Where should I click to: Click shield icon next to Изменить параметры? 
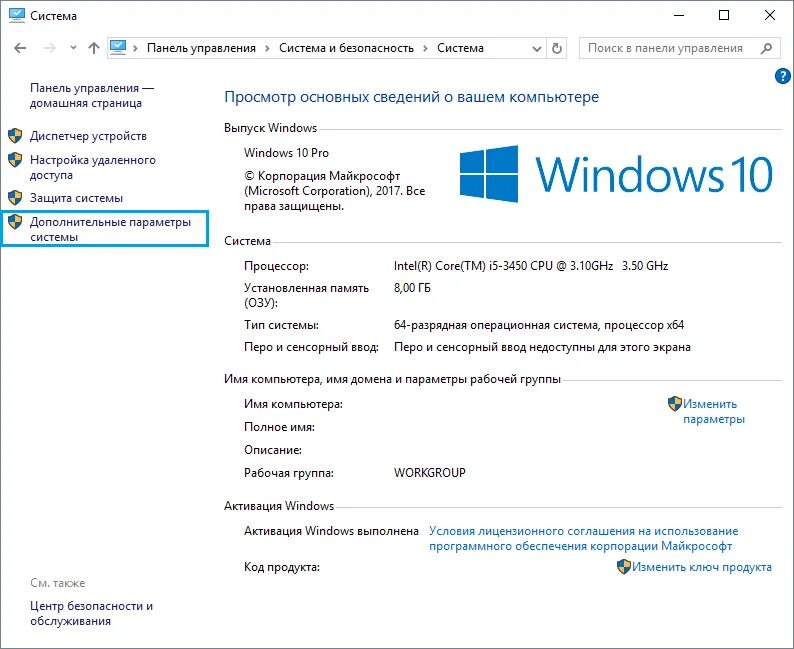[x=674, y=403]
